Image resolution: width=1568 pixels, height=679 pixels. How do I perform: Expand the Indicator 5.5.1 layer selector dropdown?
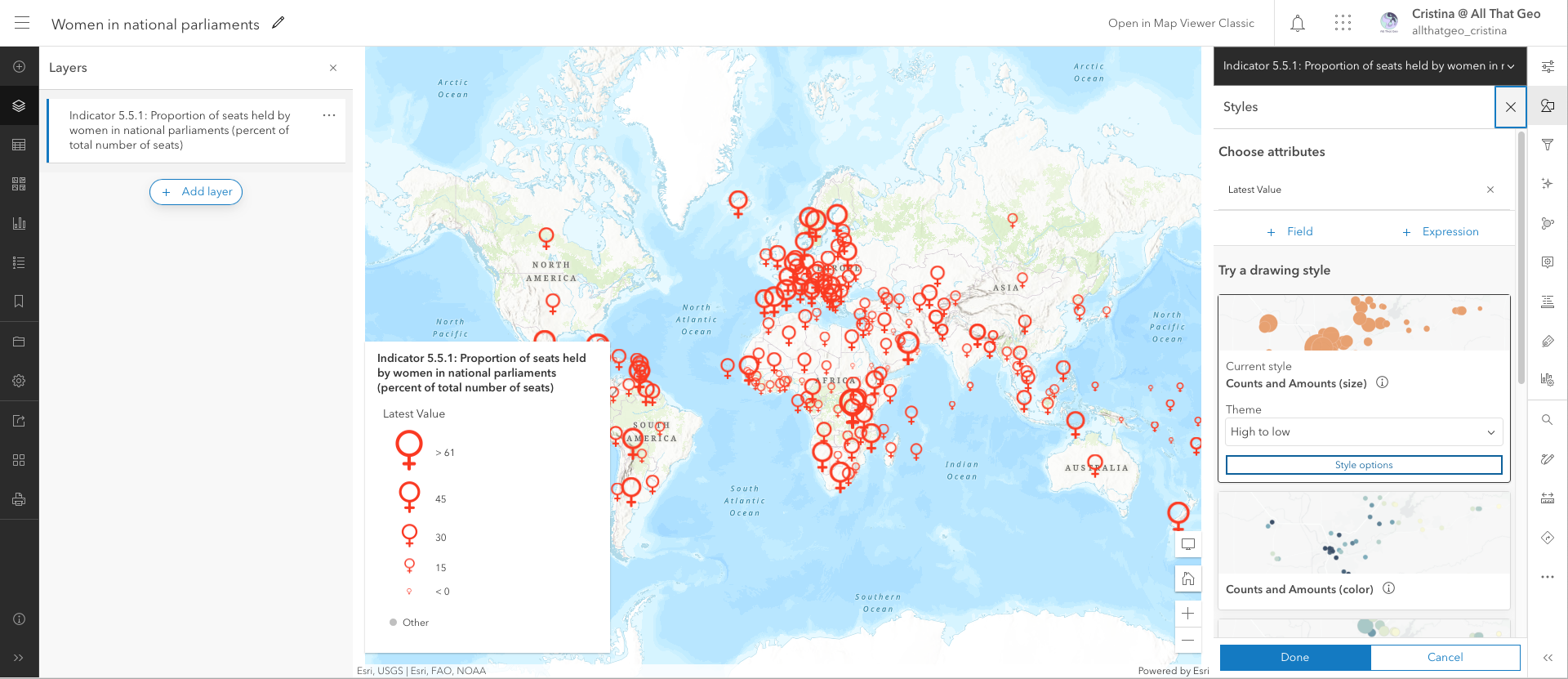click(1370, 66)
